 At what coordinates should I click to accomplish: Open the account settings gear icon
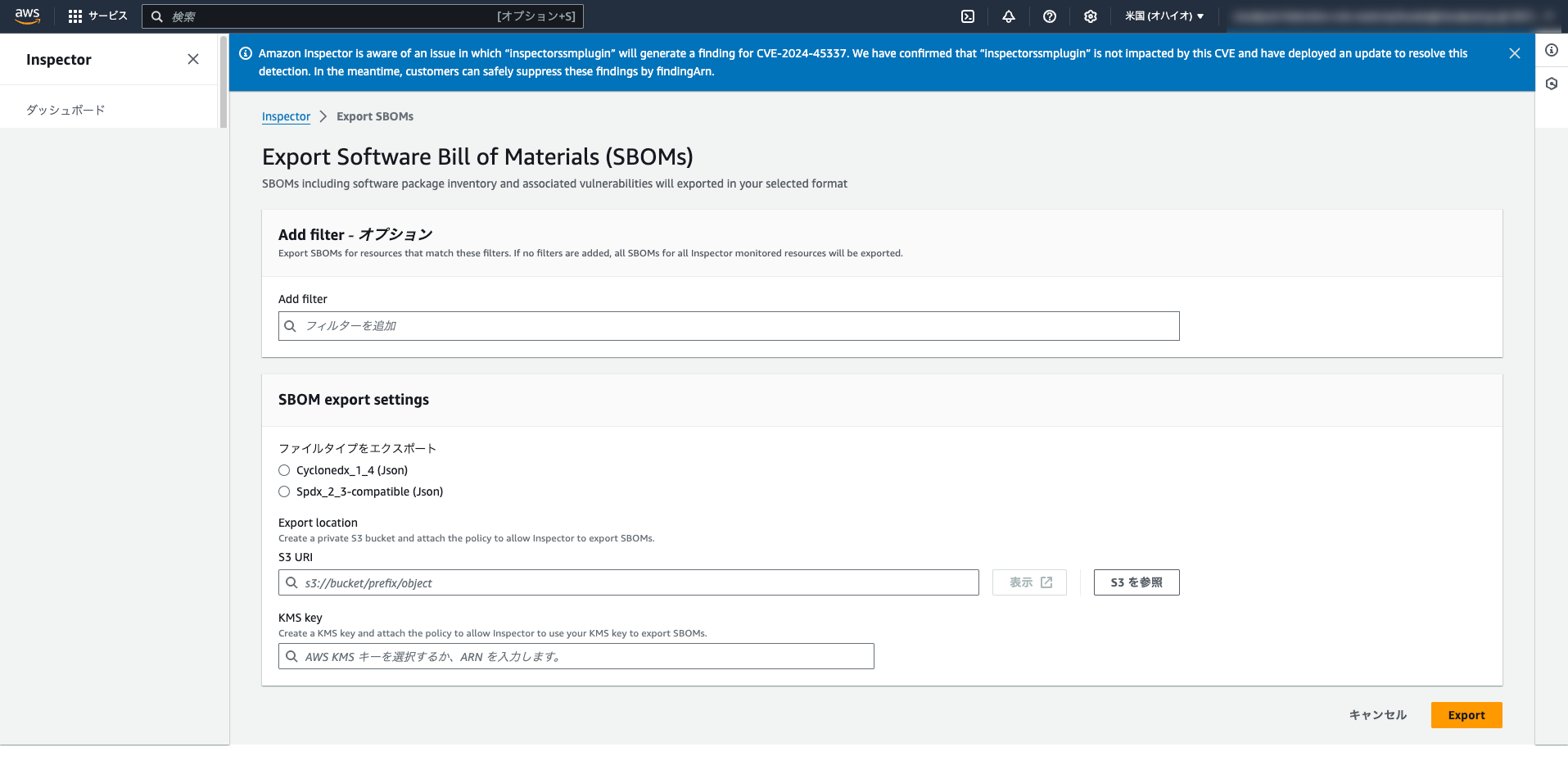point(1090,16)
